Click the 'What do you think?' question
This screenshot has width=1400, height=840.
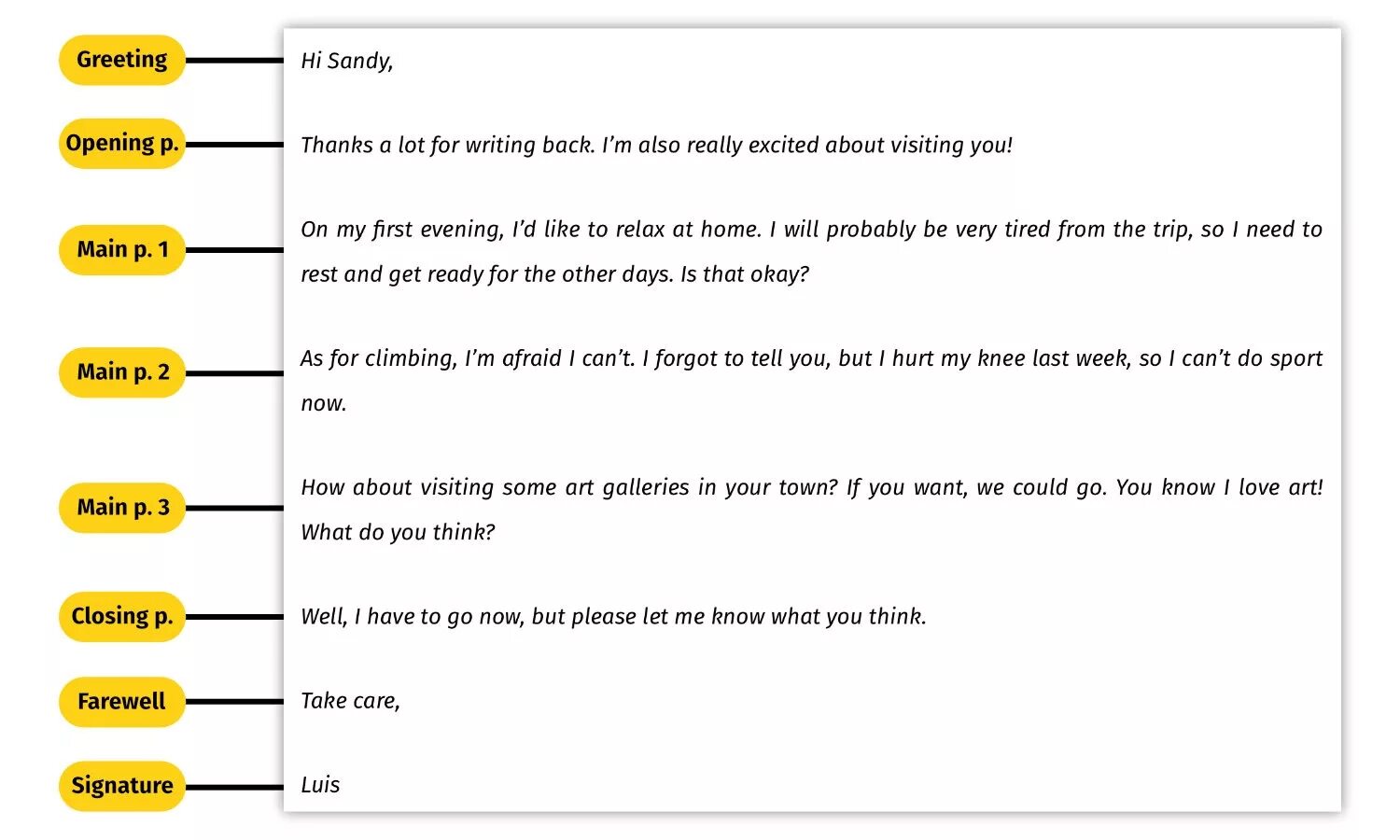tap(398, 532)
